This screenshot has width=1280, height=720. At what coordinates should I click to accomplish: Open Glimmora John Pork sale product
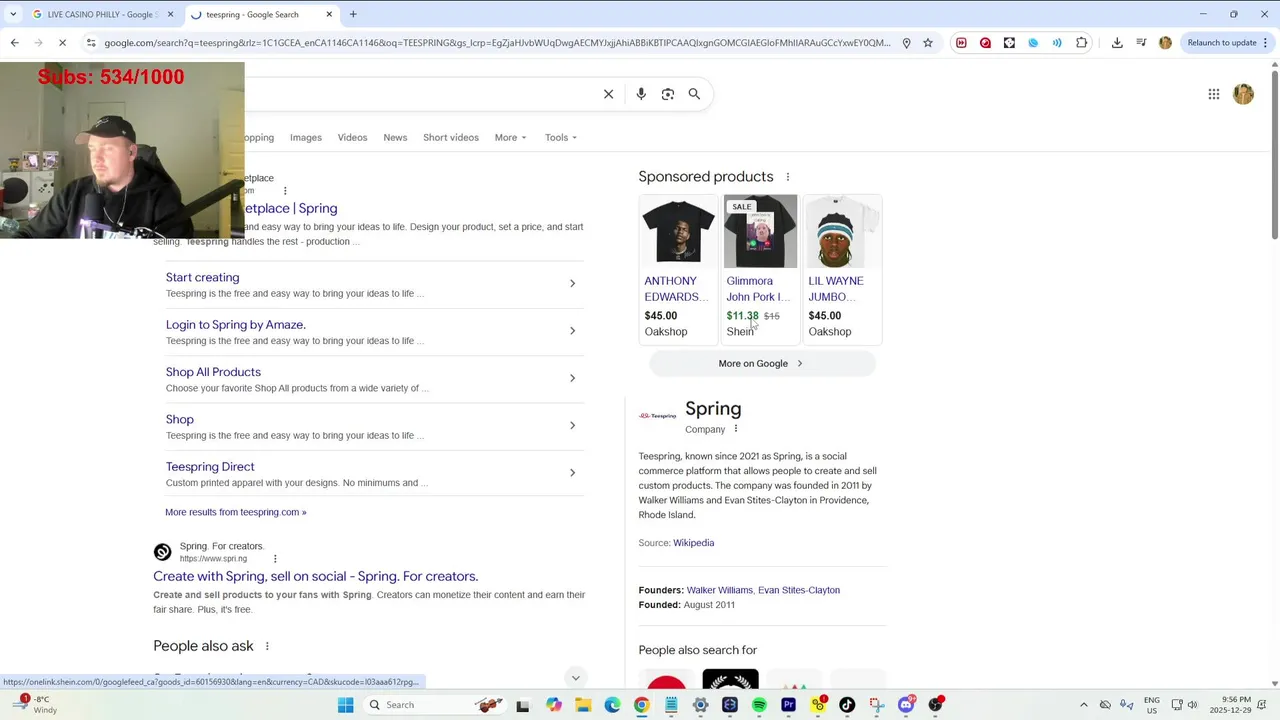pyautogui.click(x=760, y=269)
